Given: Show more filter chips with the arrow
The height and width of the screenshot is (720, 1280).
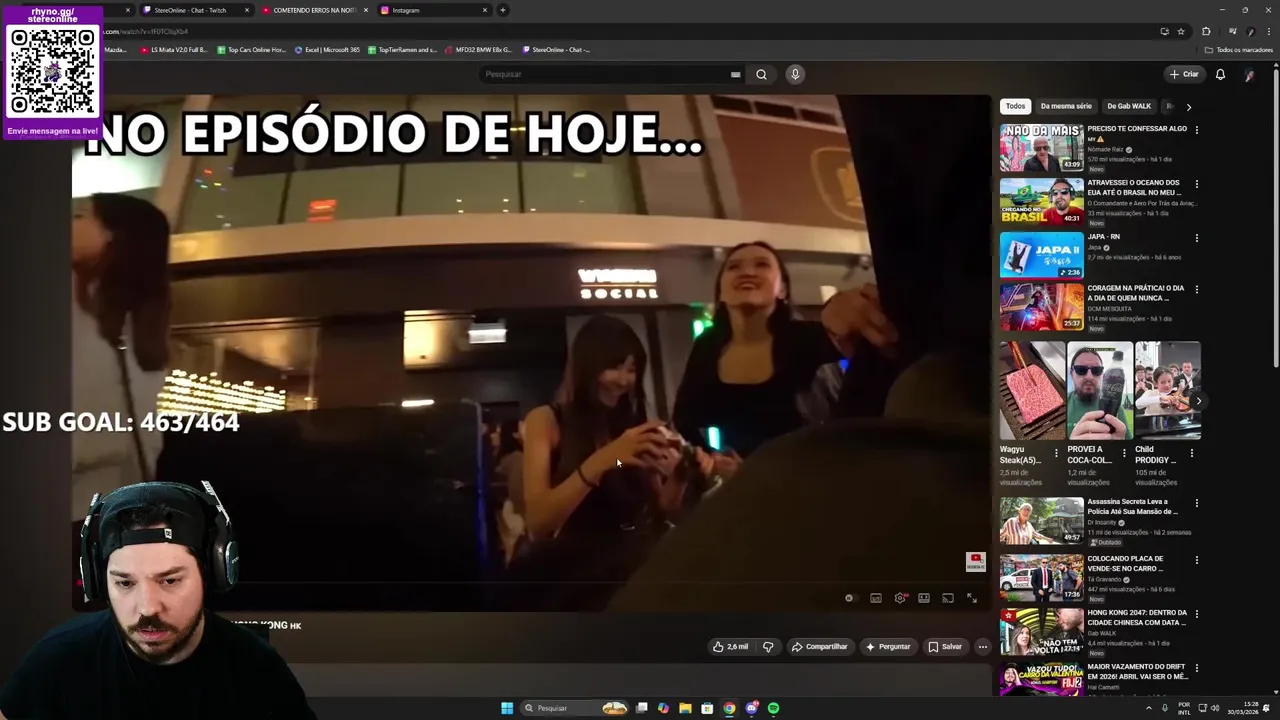Looking at the screenshot, I should click(1188, 106).
